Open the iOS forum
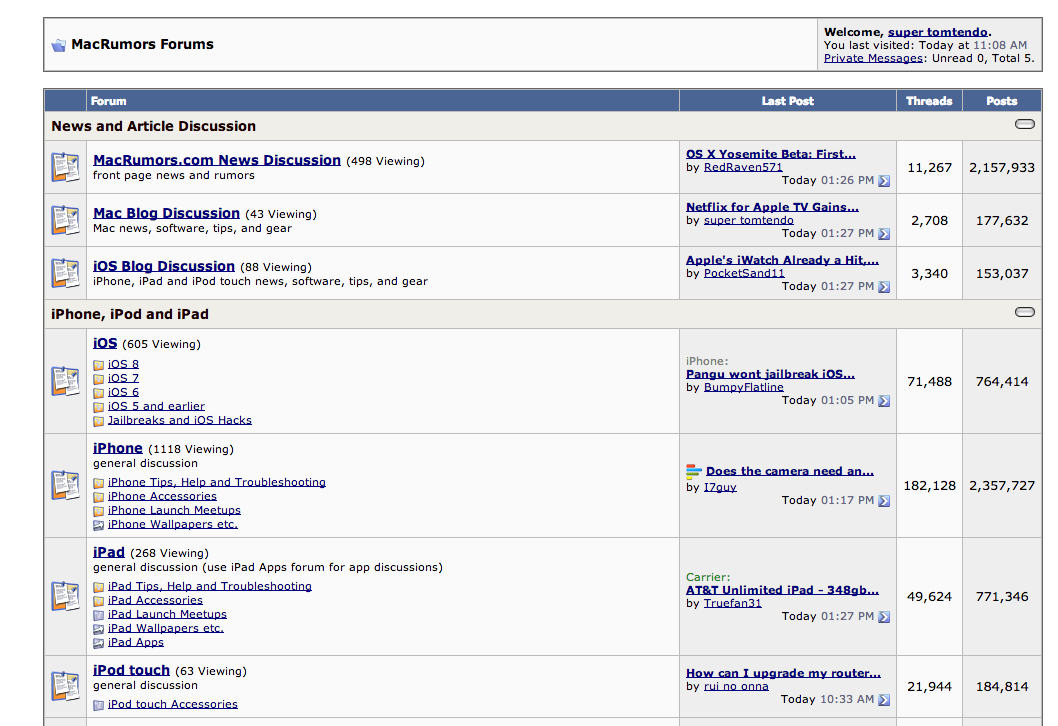1058x726 pixels. 105,343
